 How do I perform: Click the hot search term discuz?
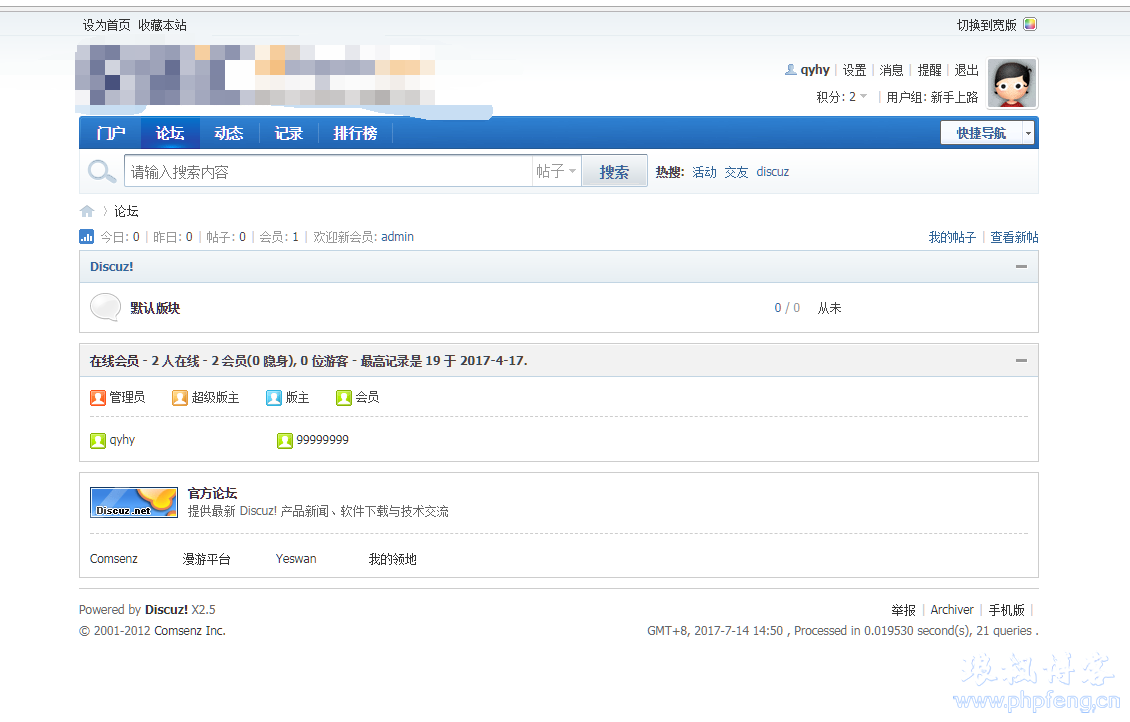[x=773, y=171]
